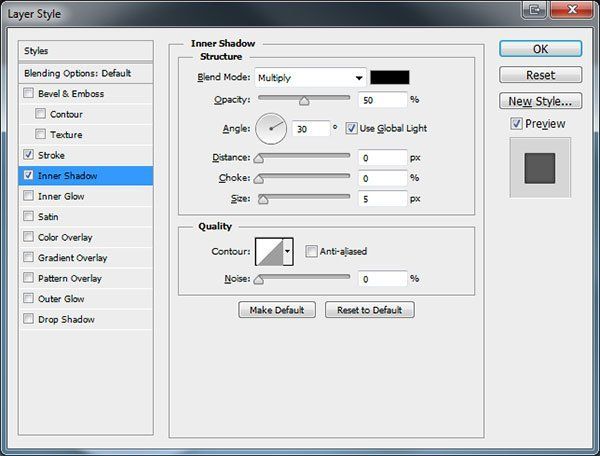This screenshot has height=456, width=600.
Task: Click the style preview thumbnail
Action: tap(540, 168)
